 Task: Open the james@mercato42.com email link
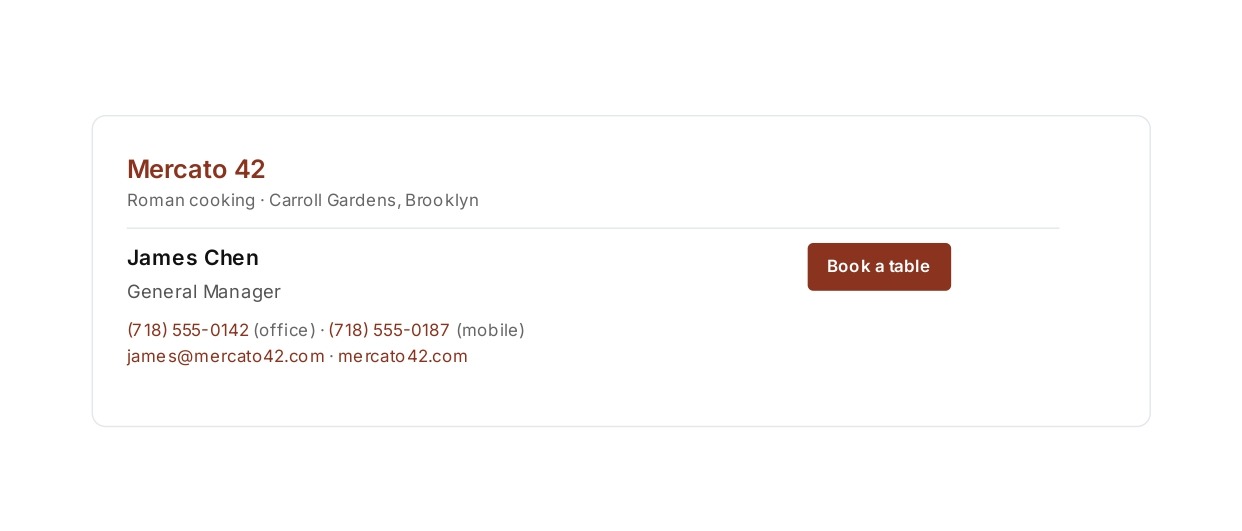[226, 356]
